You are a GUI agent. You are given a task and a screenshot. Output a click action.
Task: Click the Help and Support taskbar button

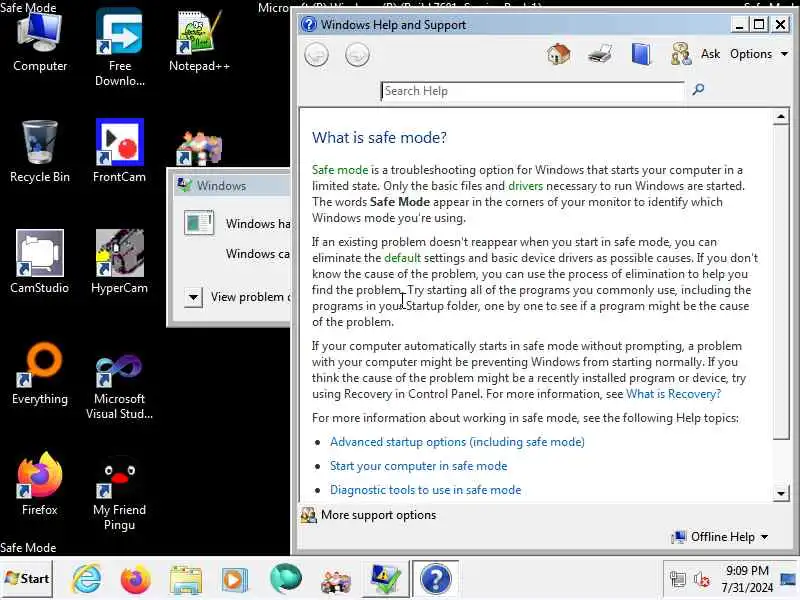coord(435,579)
